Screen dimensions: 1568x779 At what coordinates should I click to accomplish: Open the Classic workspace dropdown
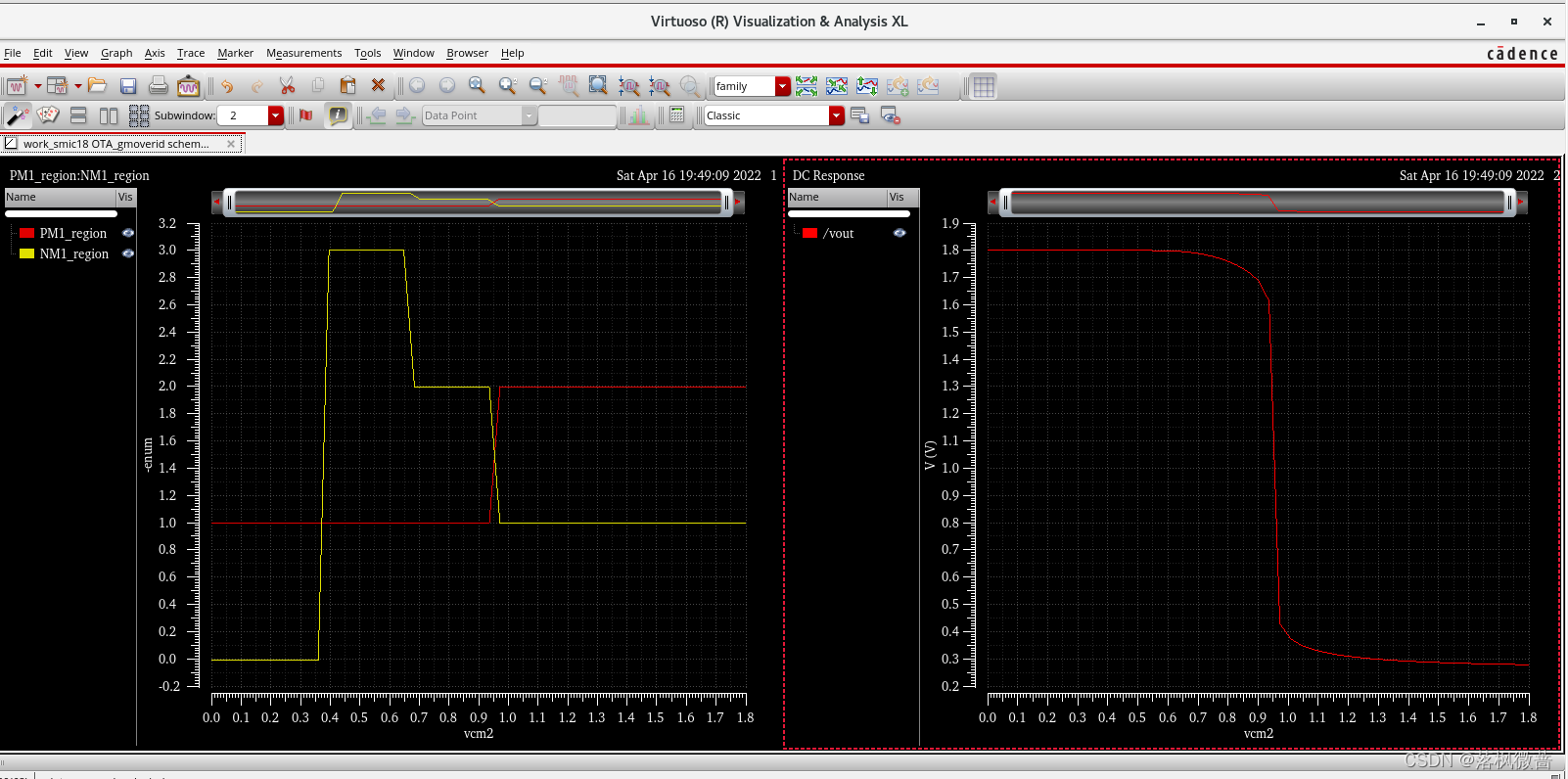(837, 115)
